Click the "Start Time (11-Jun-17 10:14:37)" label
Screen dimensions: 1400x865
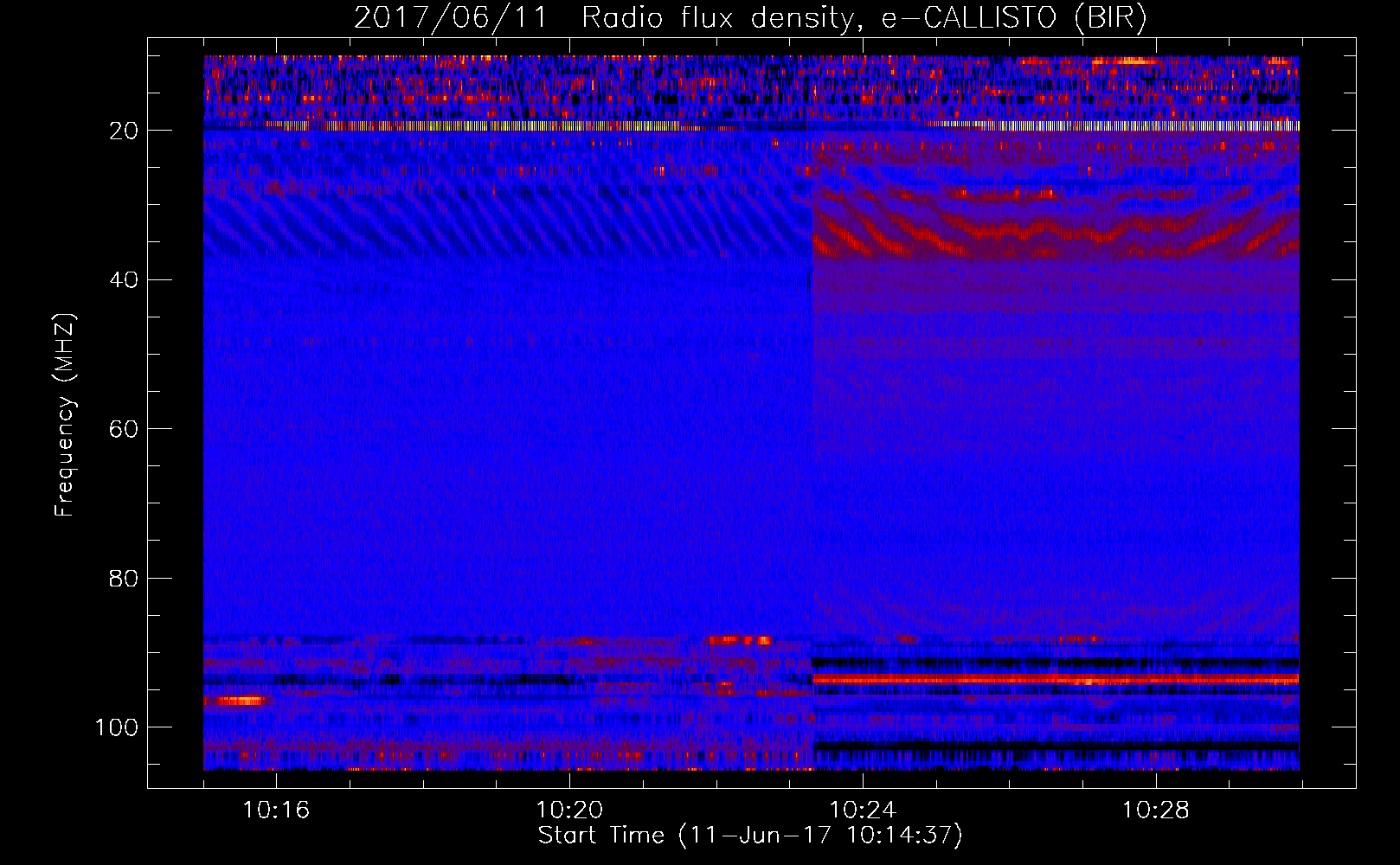coord(750,836)
